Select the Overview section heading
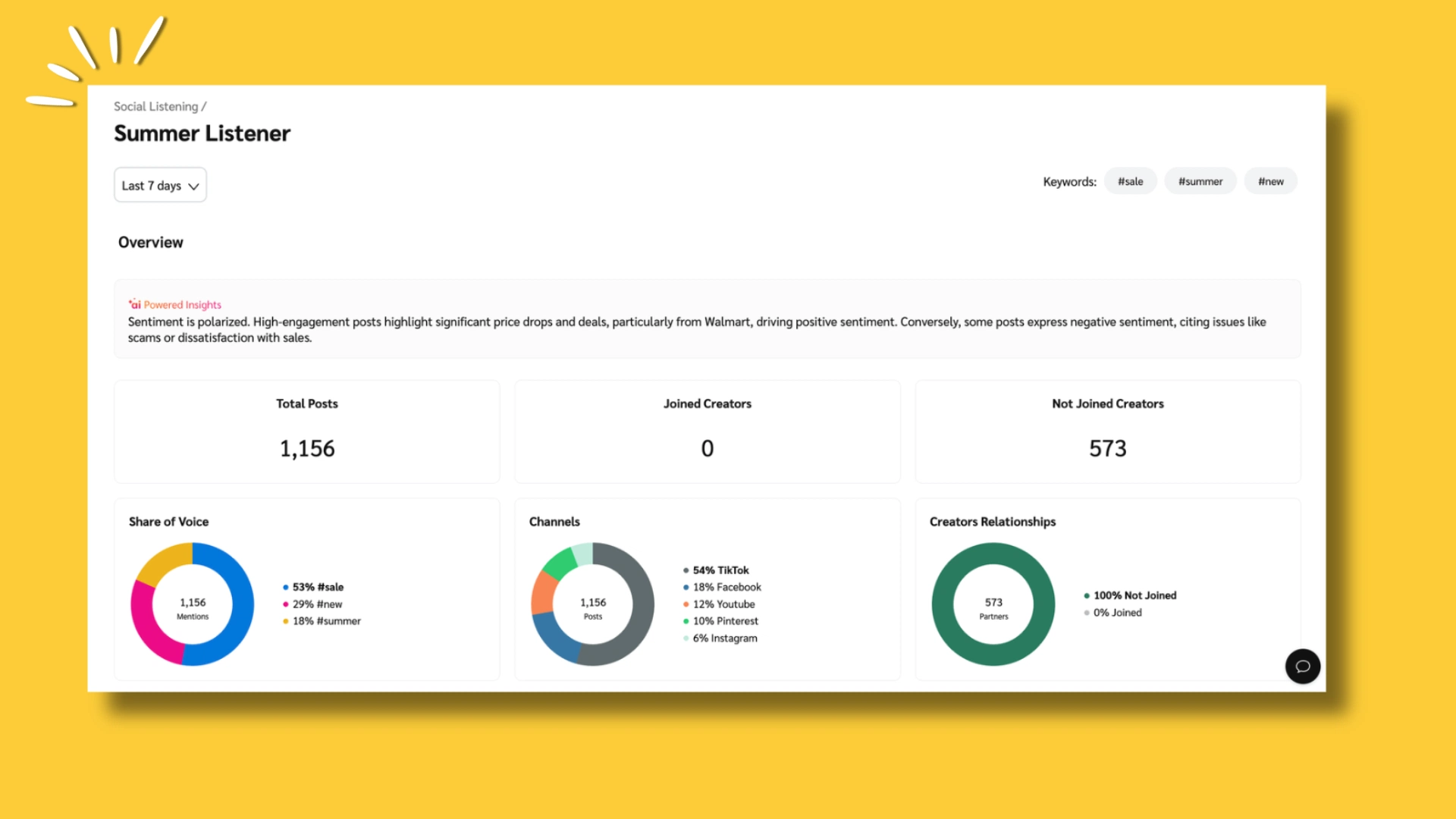 click(150, 242)
